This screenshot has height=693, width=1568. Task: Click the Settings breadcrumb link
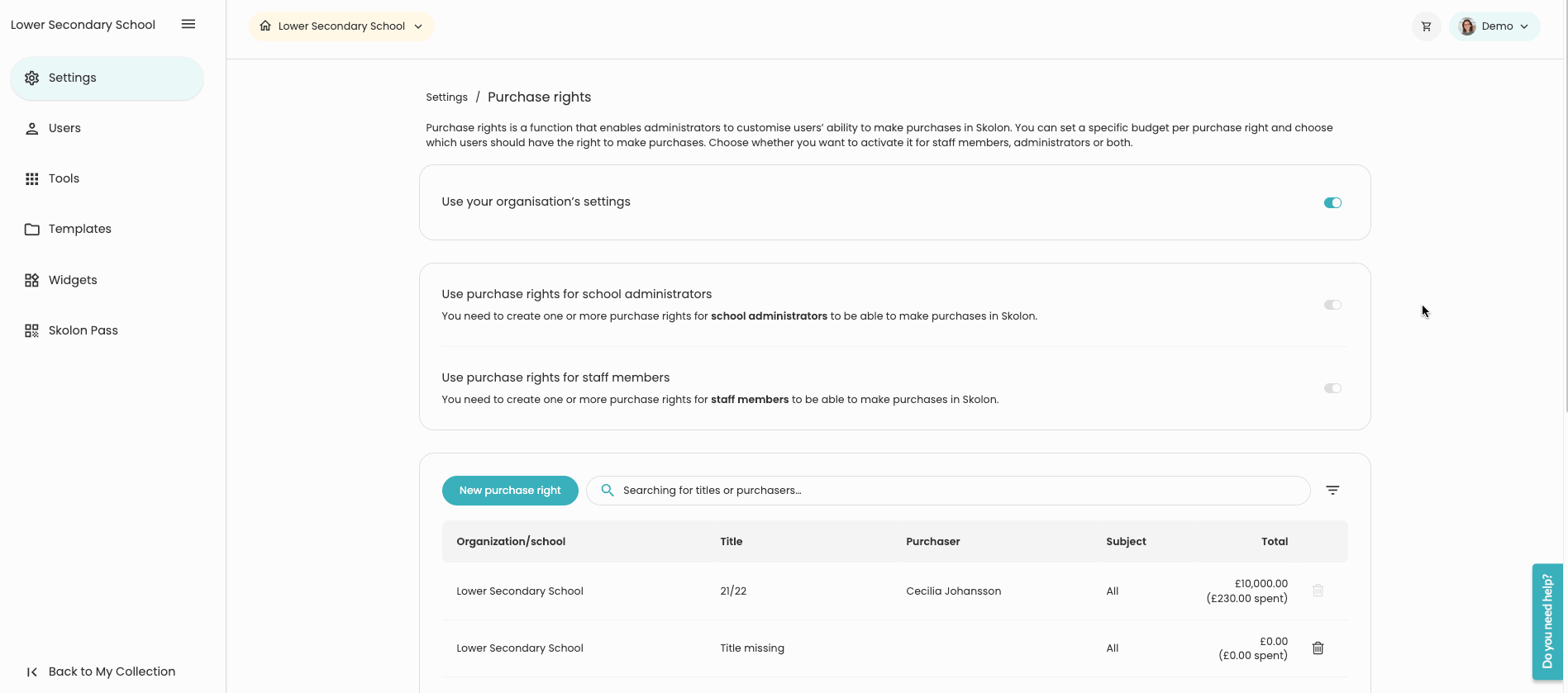click(x=446, y=97)
